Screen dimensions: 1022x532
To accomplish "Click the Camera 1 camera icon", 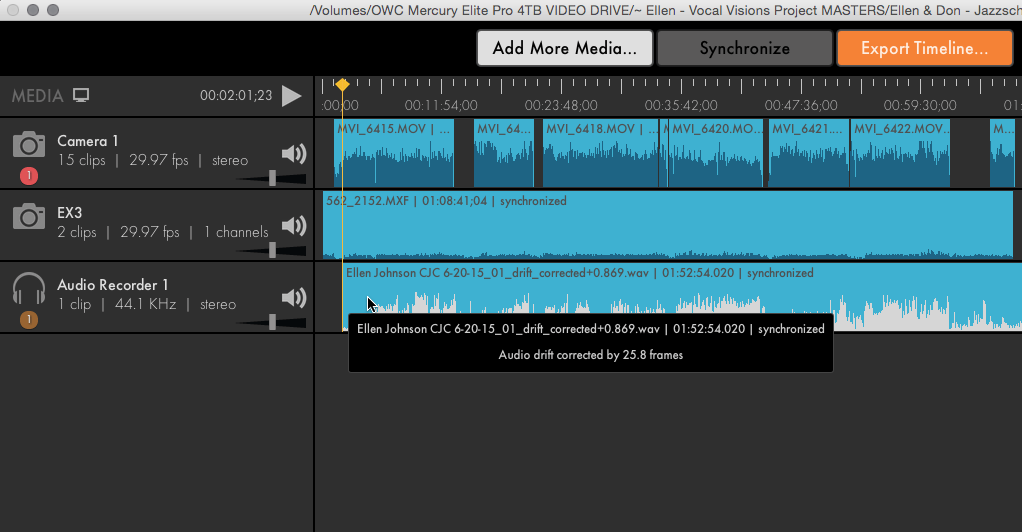I will tap(29, 144).
